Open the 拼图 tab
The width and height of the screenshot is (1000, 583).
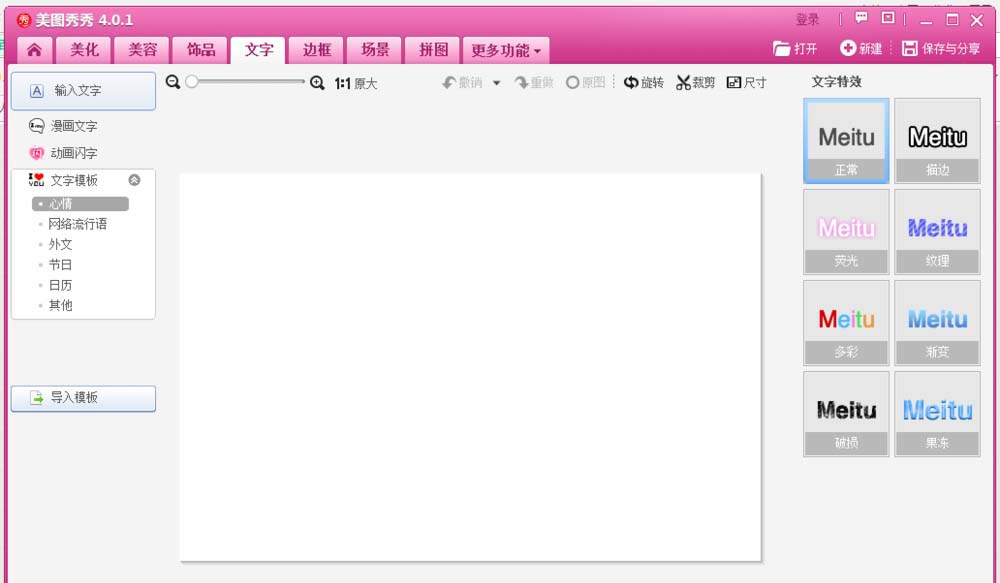[x=432, y=50]
